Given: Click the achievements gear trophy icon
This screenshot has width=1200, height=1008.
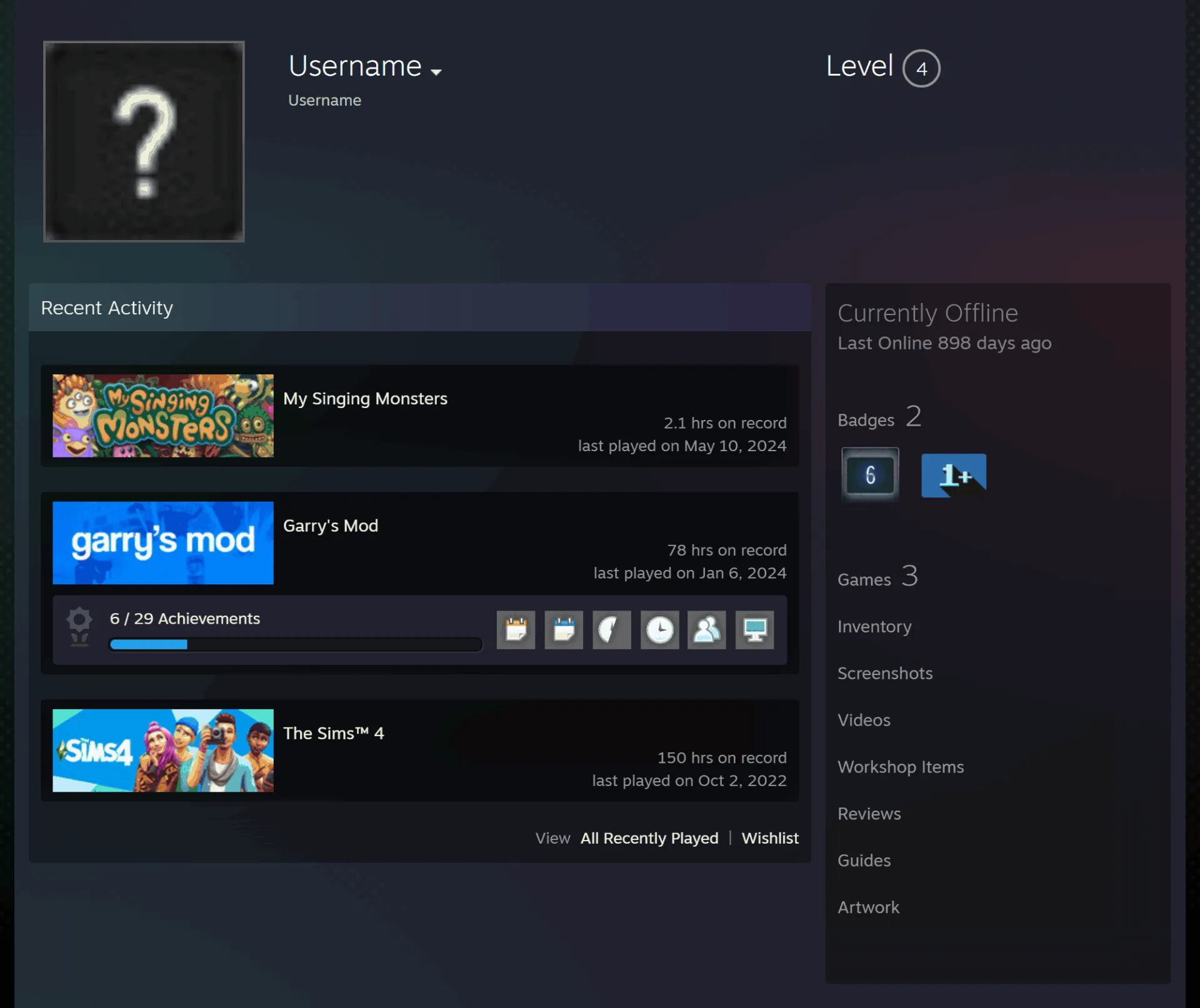Looking at the screenshot, I should (x=79, y=626).
